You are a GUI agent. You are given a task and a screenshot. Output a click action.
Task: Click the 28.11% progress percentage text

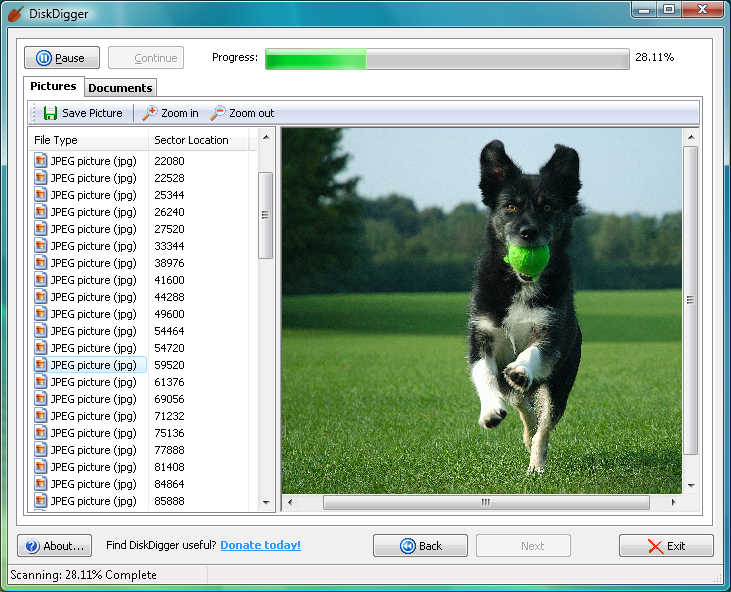point(655,57)
